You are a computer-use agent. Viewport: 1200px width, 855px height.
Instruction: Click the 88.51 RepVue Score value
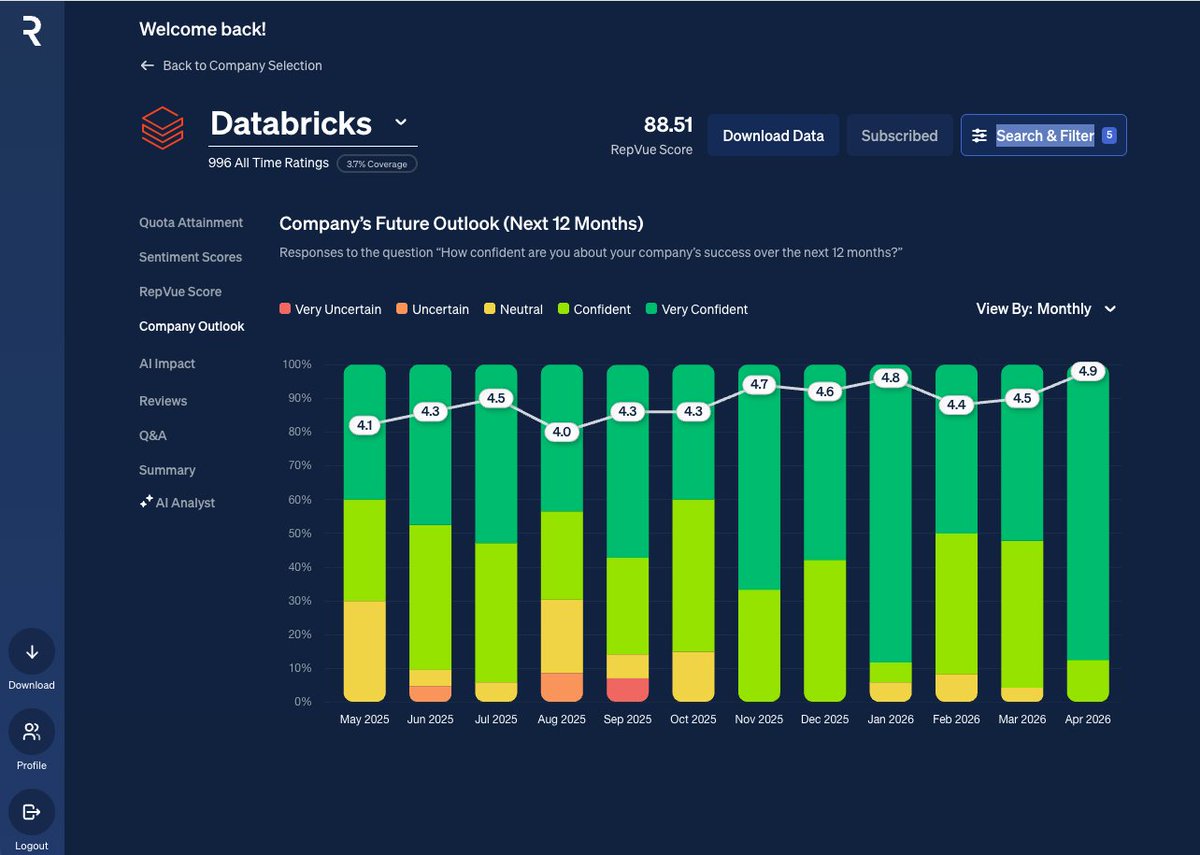pos(668,124)
